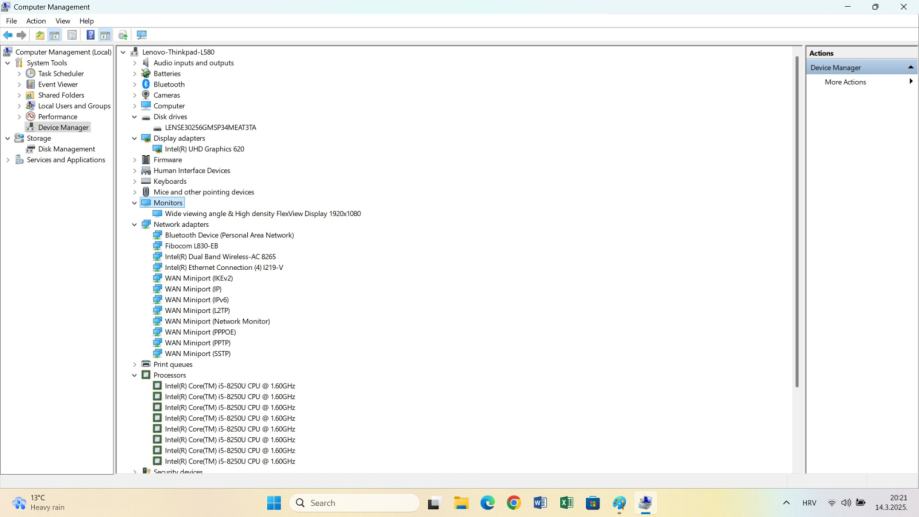Select Intel Dual Band Wireless-AC 8265
The image size is (919, 517).
coord(220,257)
